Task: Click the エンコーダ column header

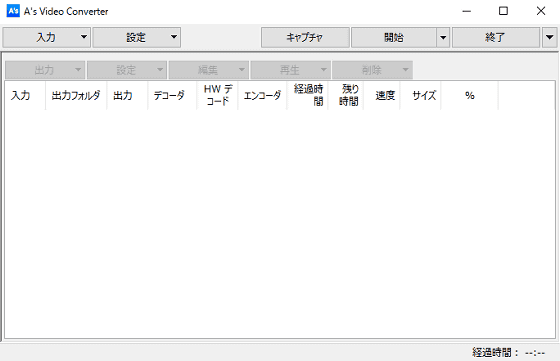Action: pyautogui.click(x=262, y=96)
